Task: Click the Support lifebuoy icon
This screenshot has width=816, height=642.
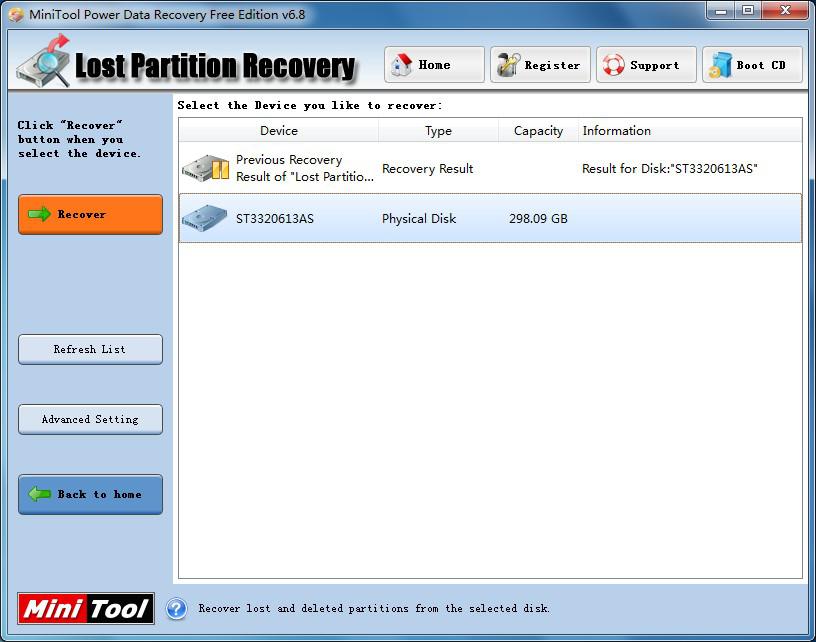Action: (x=614, y=65)
